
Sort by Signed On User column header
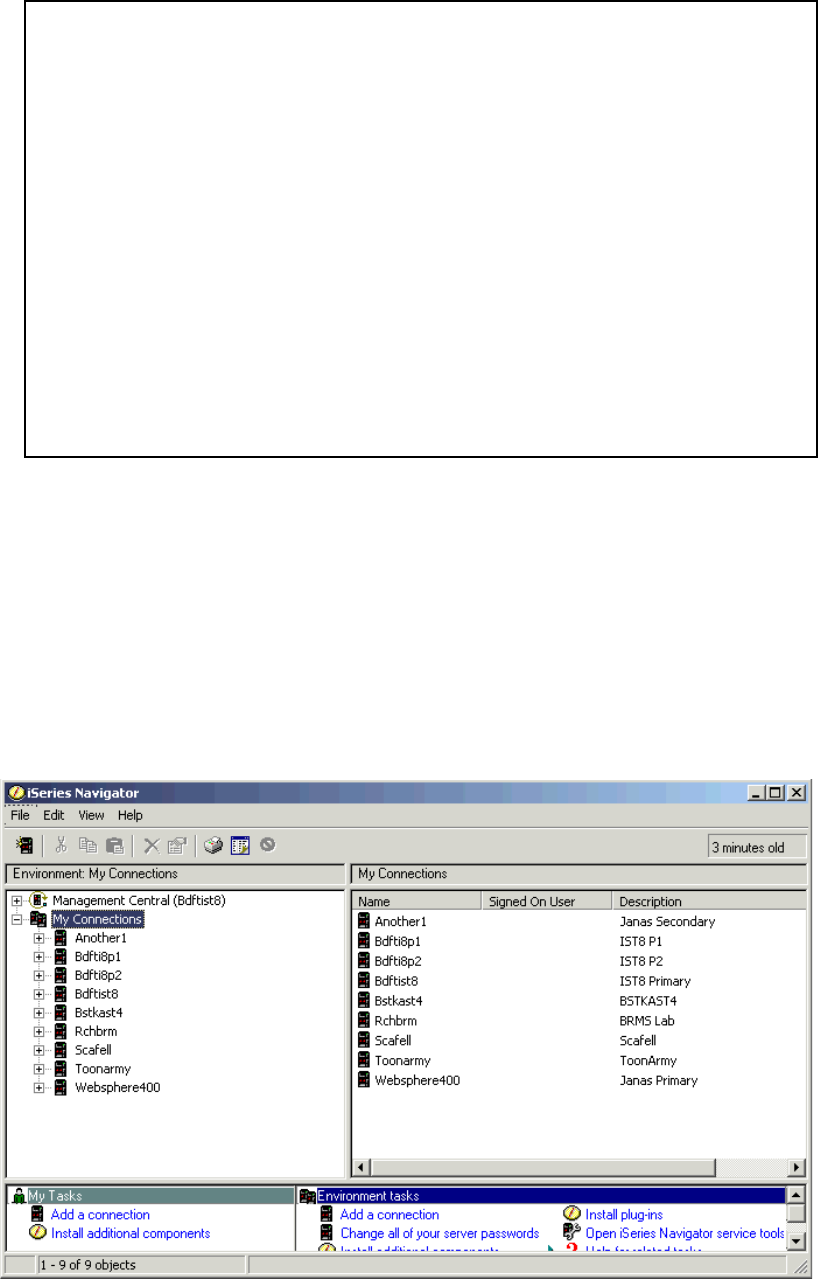coord(547,901)
